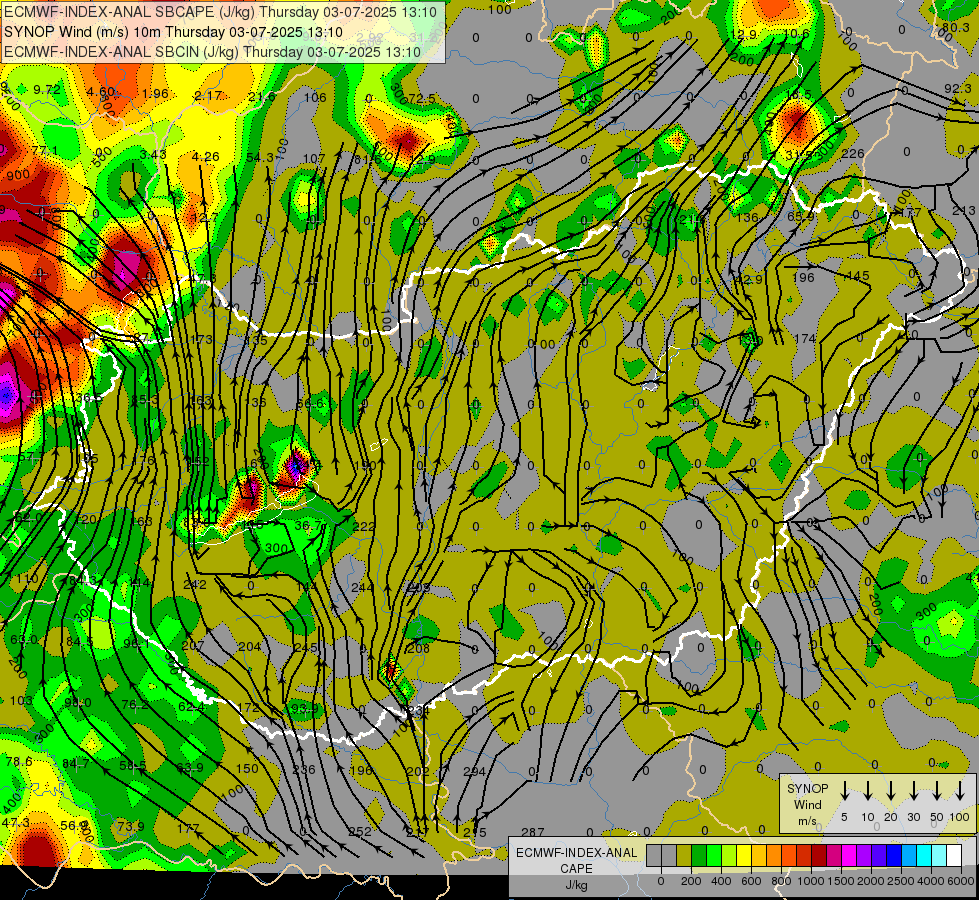Pick the pure yellow CAPE legend swatch

[x=744, y=856]
